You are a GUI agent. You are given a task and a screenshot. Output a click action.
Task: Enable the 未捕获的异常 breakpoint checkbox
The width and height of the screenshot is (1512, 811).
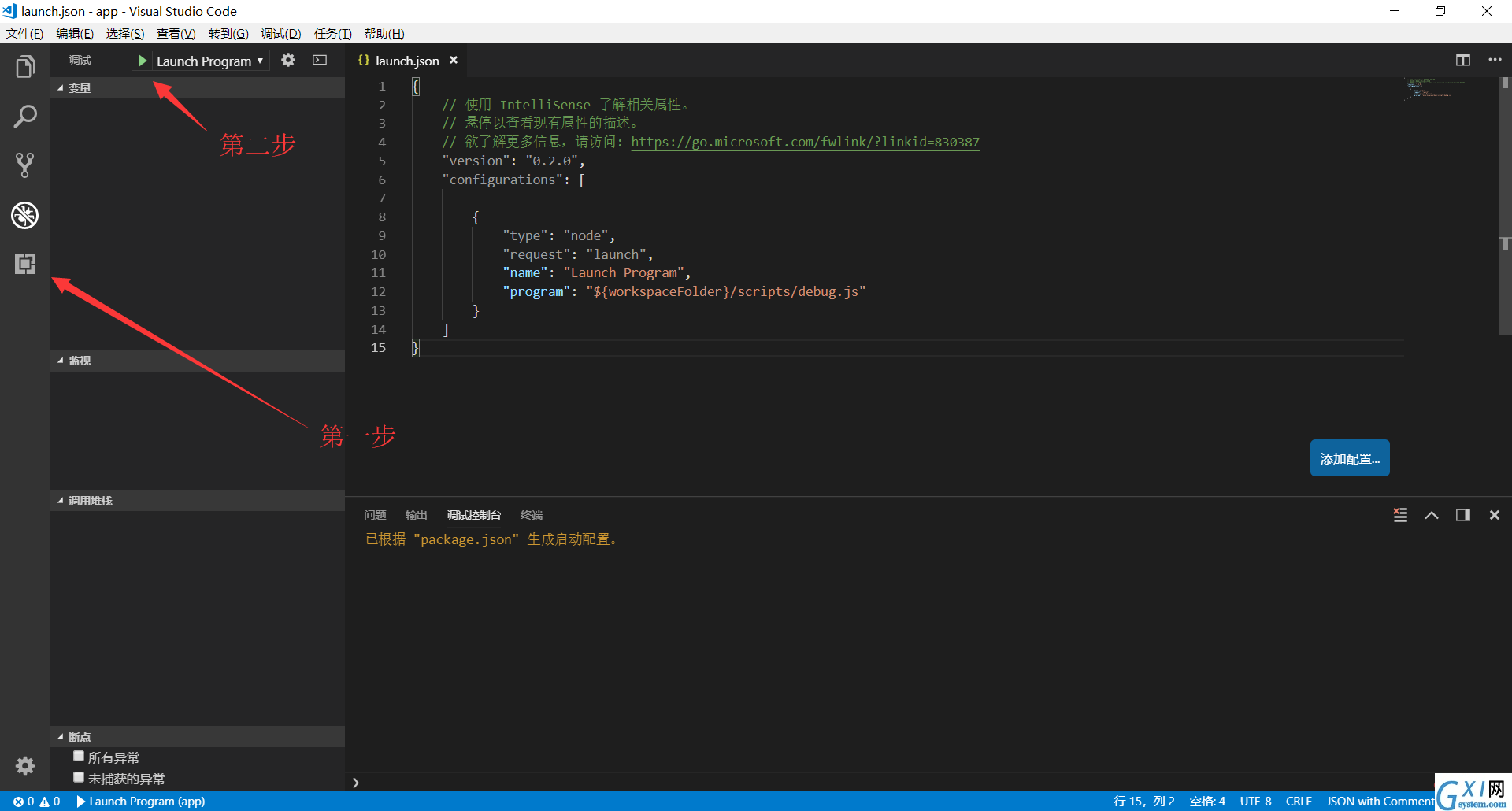tap(79, 777)
